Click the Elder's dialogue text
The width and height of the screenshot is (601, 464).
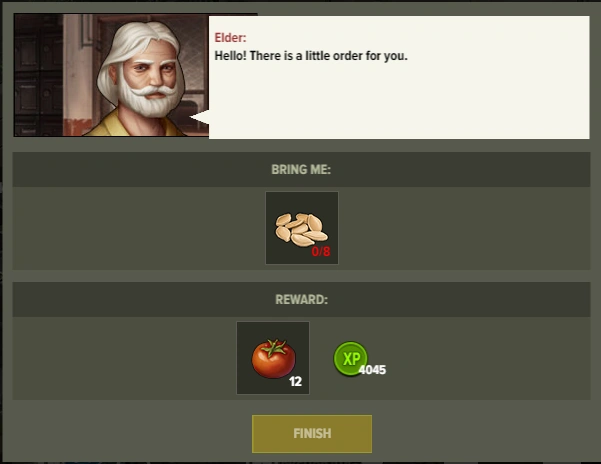tap(311, 56)
